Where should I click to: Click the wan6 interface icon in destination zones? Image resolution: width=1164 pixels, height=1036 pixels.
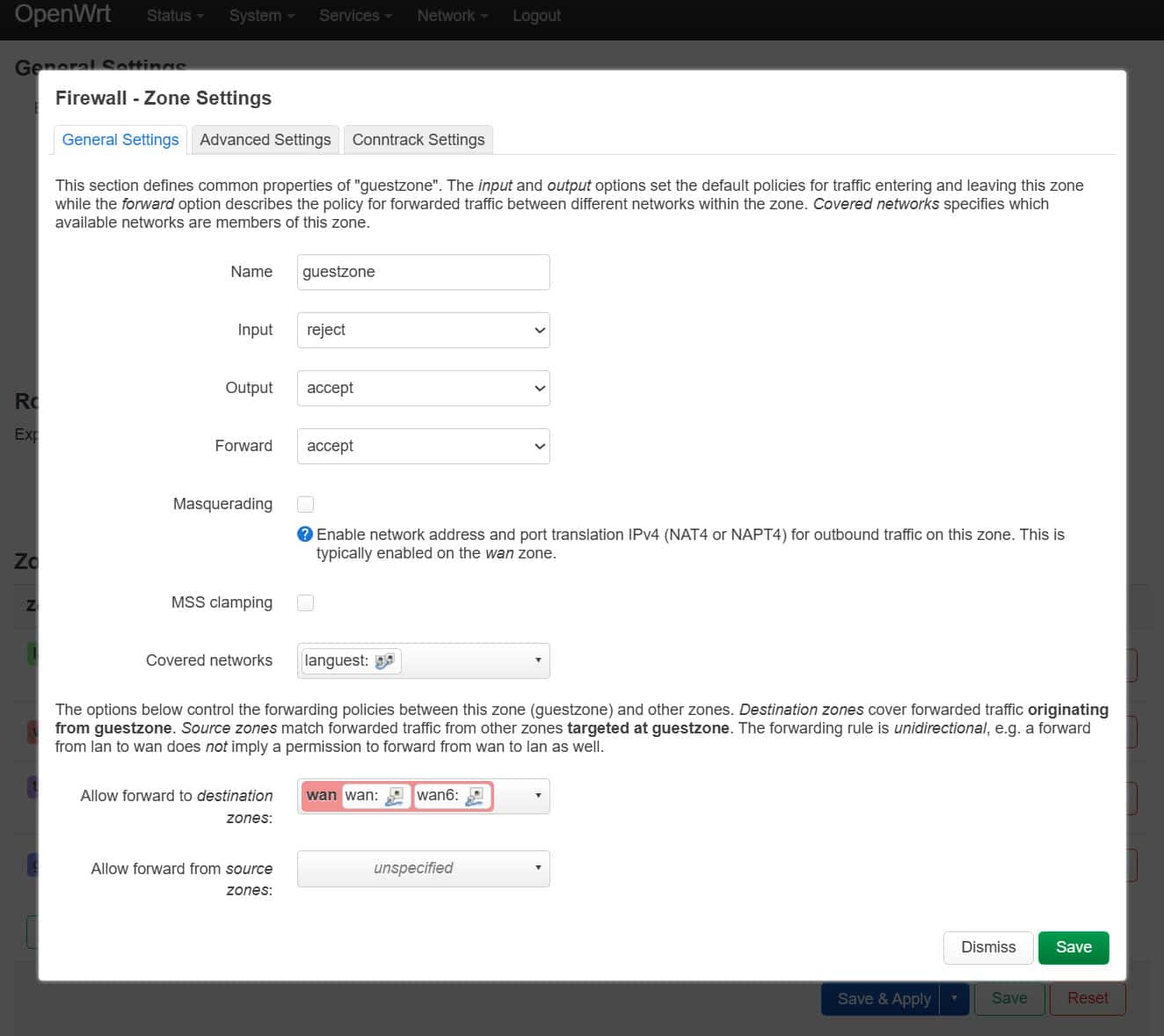pos(475,796)
